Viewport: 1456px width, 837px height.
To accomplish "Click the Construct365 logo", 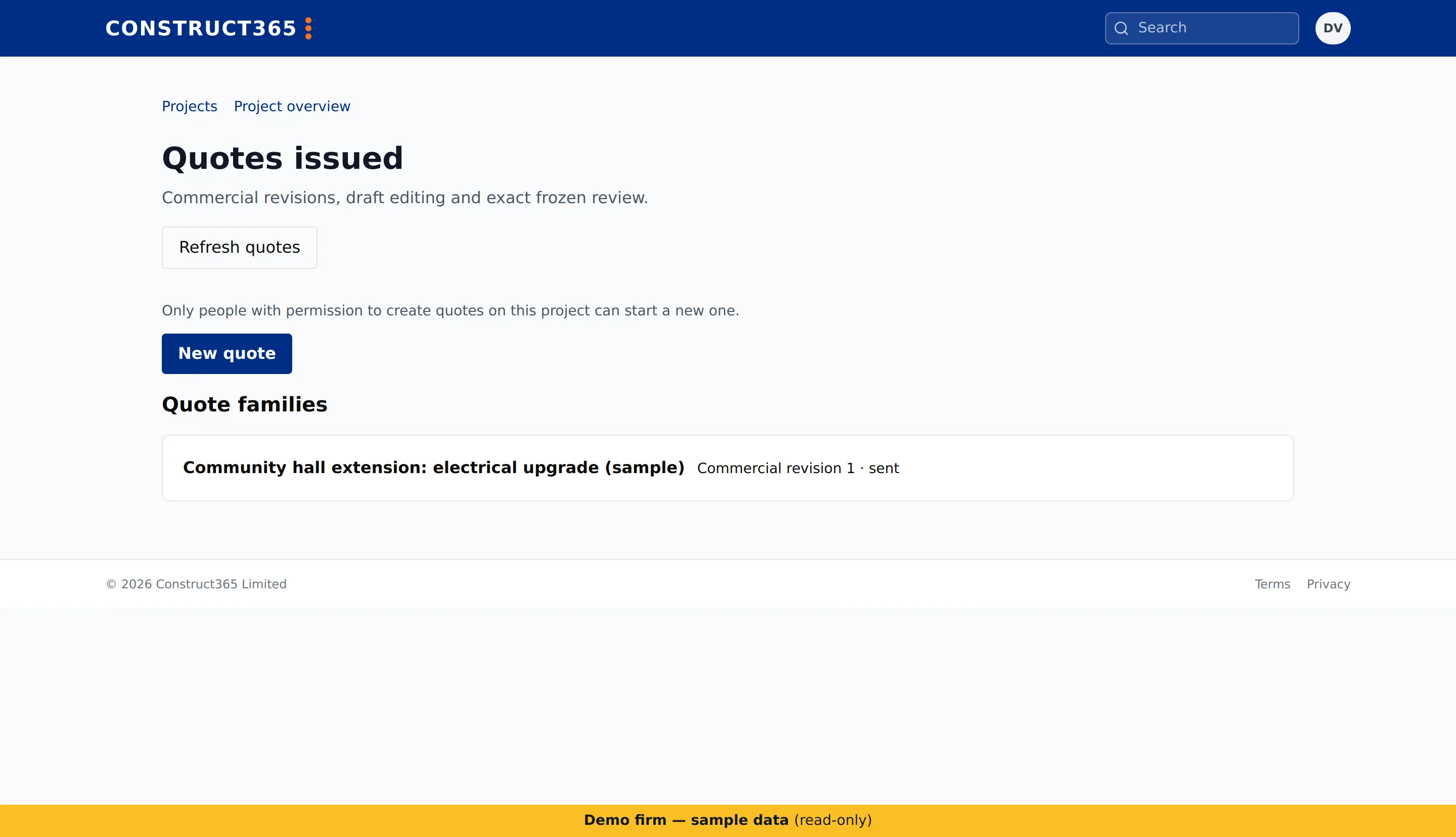I will point(209,28).
